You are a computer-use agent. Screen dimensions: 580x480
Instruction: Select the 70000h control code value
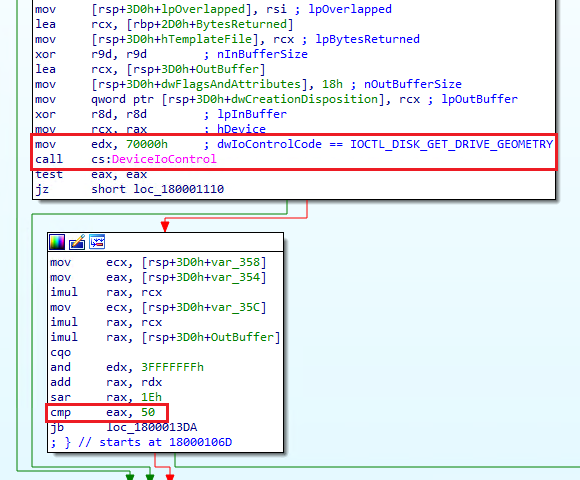[x=147, y=144]
